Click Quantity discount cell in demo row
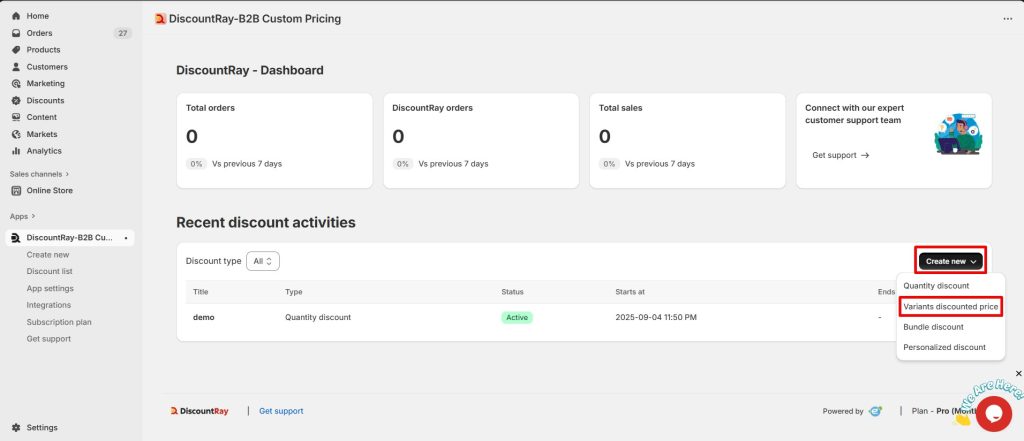Image resolution: width=1024 pixels, height=441 pixels. click(x=318, y=318)
